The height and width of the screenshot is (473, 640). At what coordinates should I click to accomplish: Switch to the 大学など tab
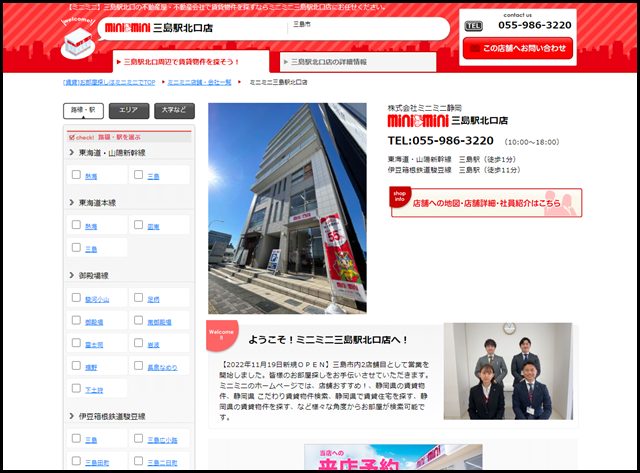[174, 111]
